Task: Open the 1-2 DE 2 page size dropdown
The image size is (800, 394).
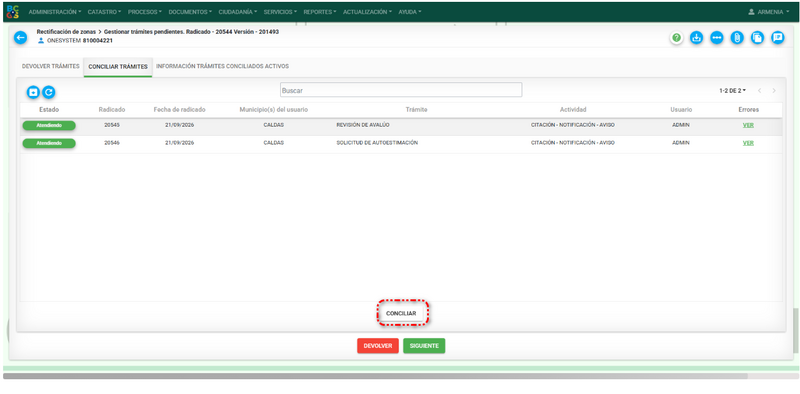Action: coord(732,91)
